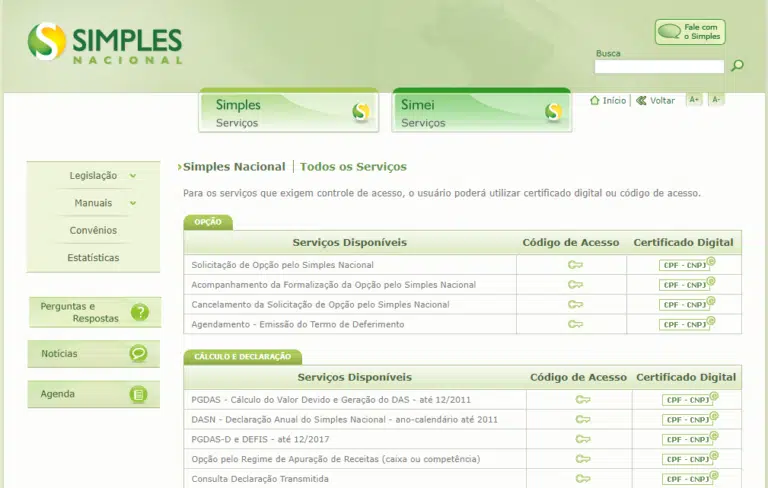768x488 pixels.
Task: Click inside the Busca search field
Action: click(659, 67)
